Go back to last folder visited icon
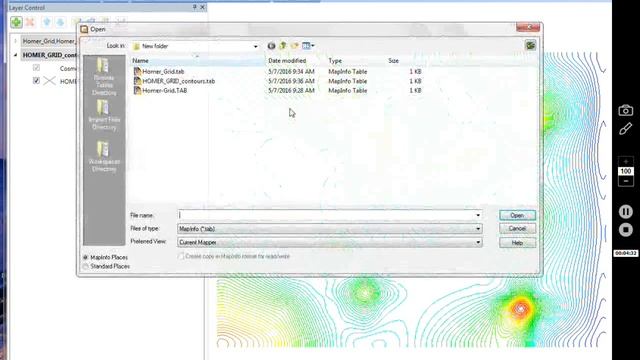Screen dimensions: 640x360 tap(271, 46)
